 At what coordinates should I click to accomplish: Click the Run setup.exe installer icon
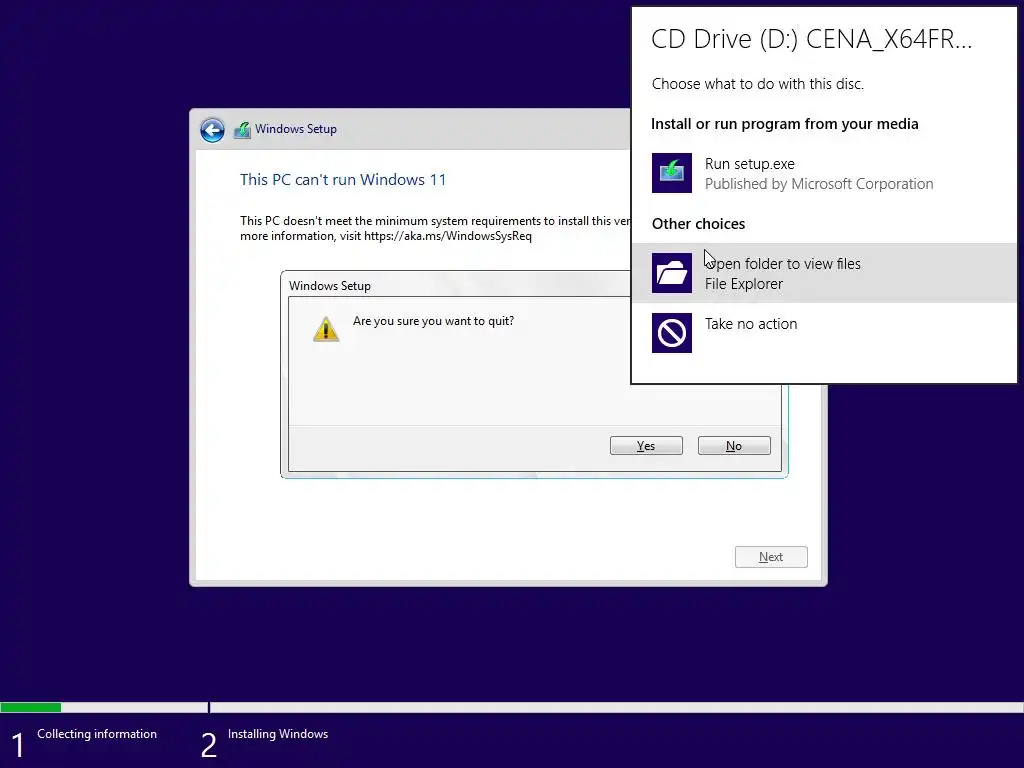(671, 173)
